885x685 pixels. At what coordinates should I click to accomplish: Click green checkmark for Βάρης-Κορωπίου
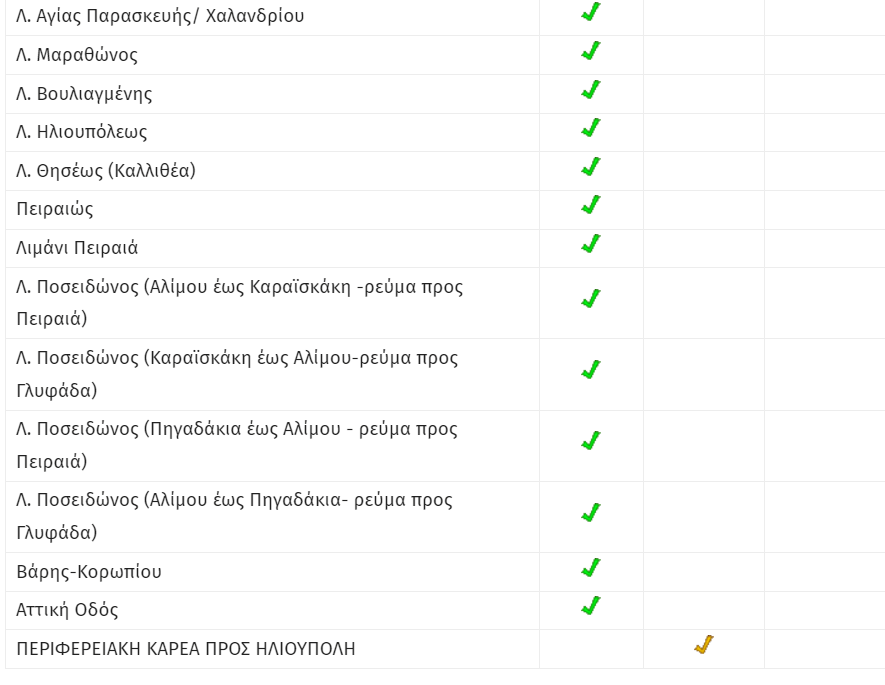tap(591, 568)
